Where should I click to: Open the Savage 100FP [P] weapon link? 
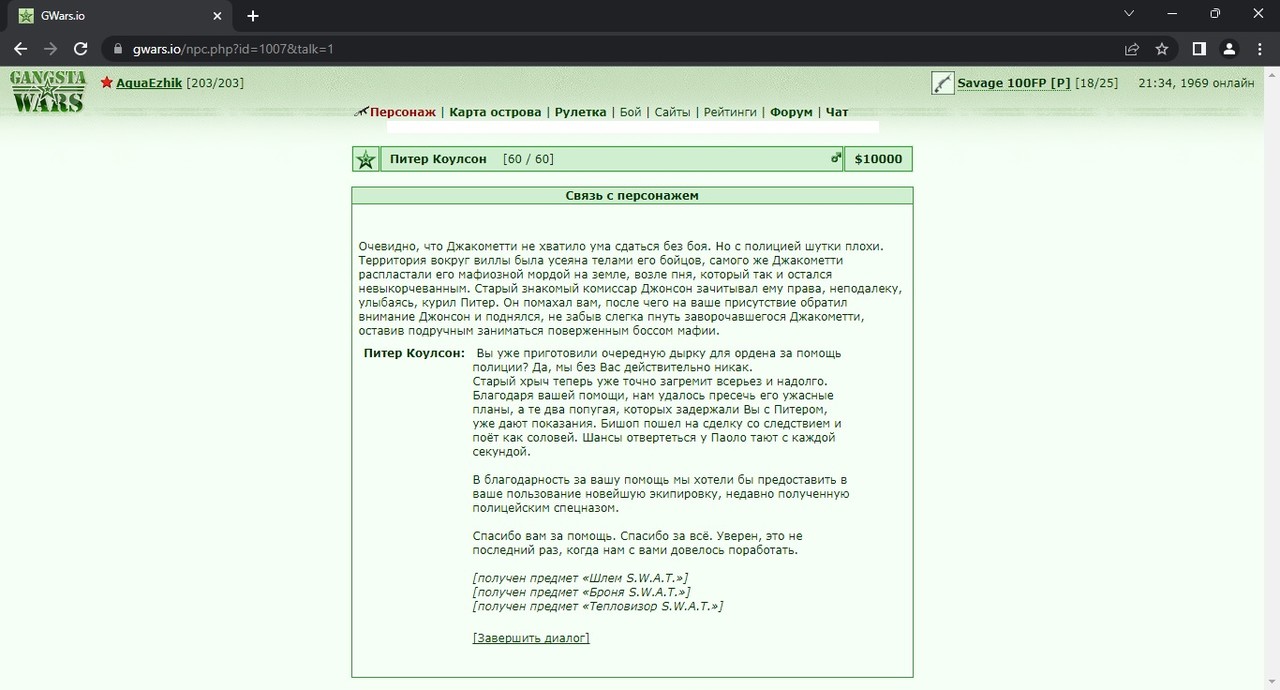pyautogui.click(x=1014, y=83)
